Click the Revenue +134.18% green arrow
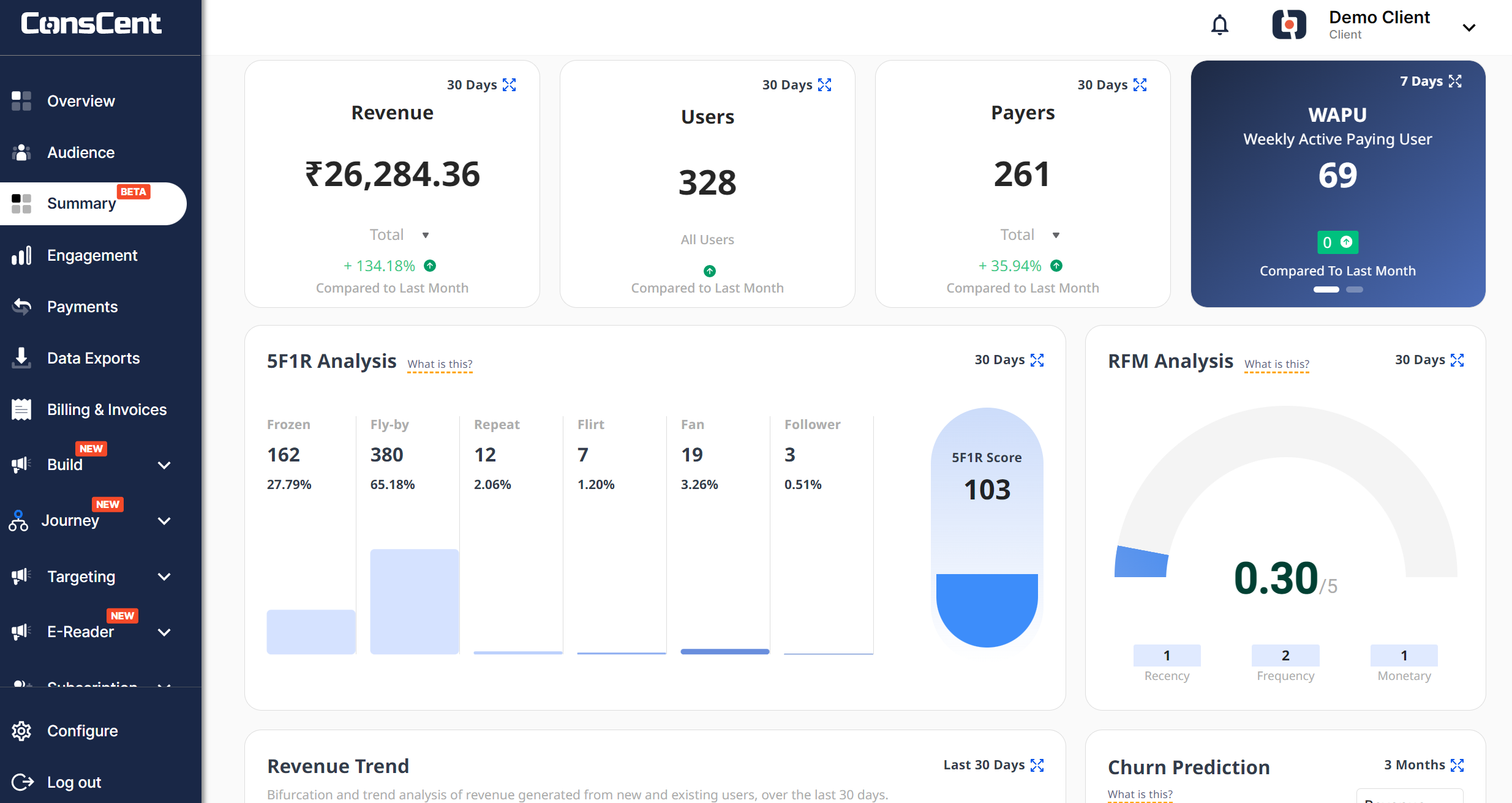Screen dimensions: 1512x803 click(x=430, y=266)
